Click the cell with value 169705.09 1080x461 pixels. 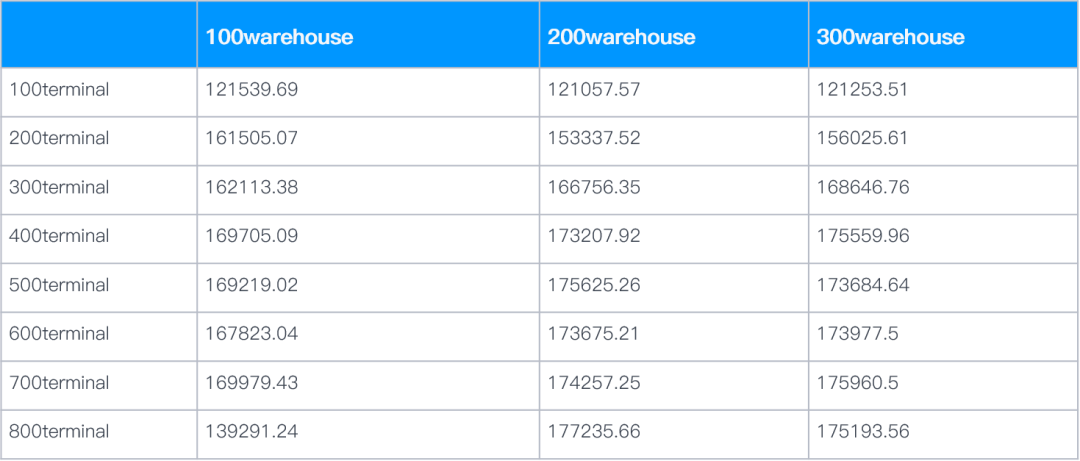coord(251,236)
